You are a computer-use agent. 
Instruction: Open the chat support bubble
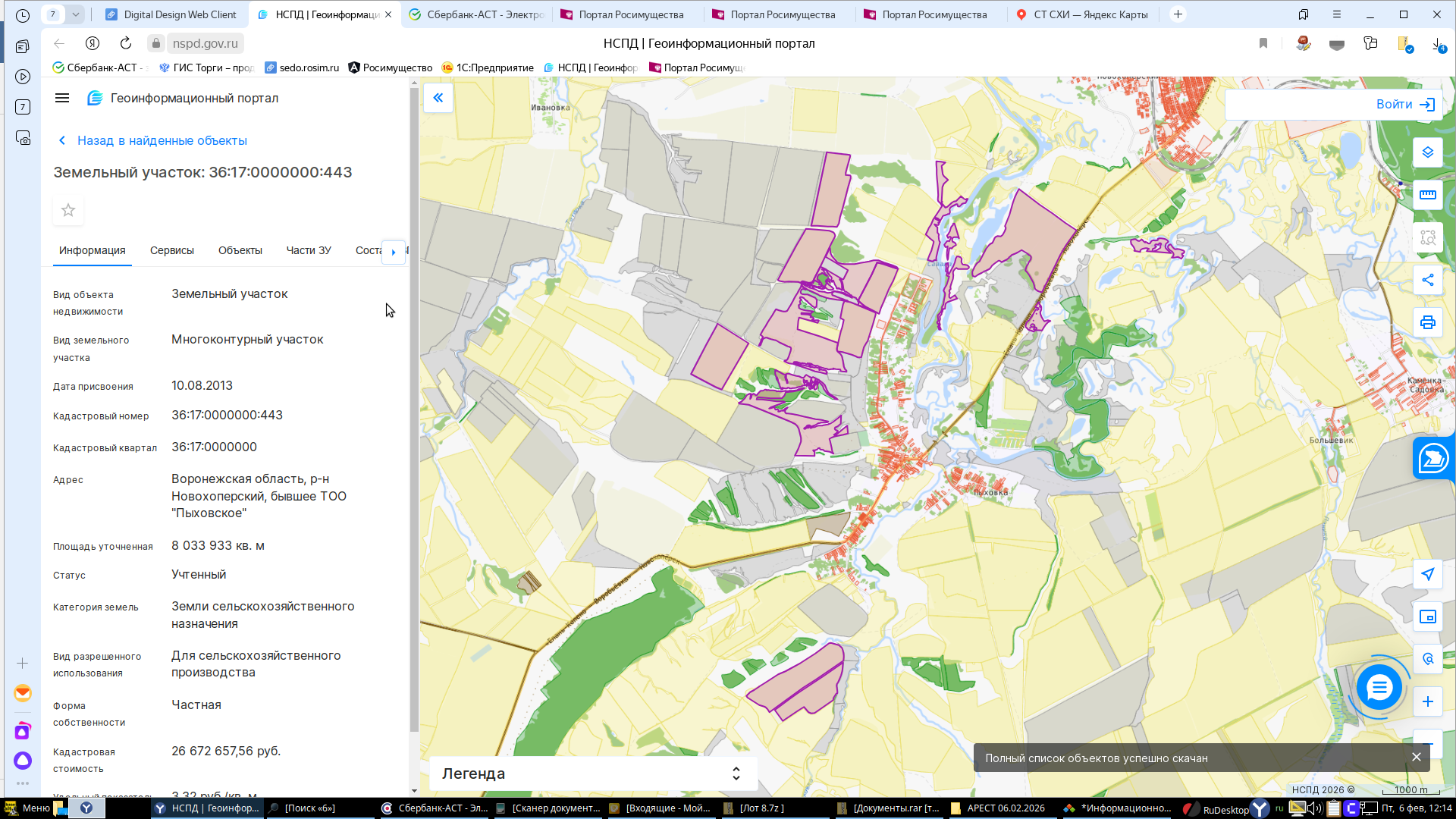click(x=1379, y=688)
